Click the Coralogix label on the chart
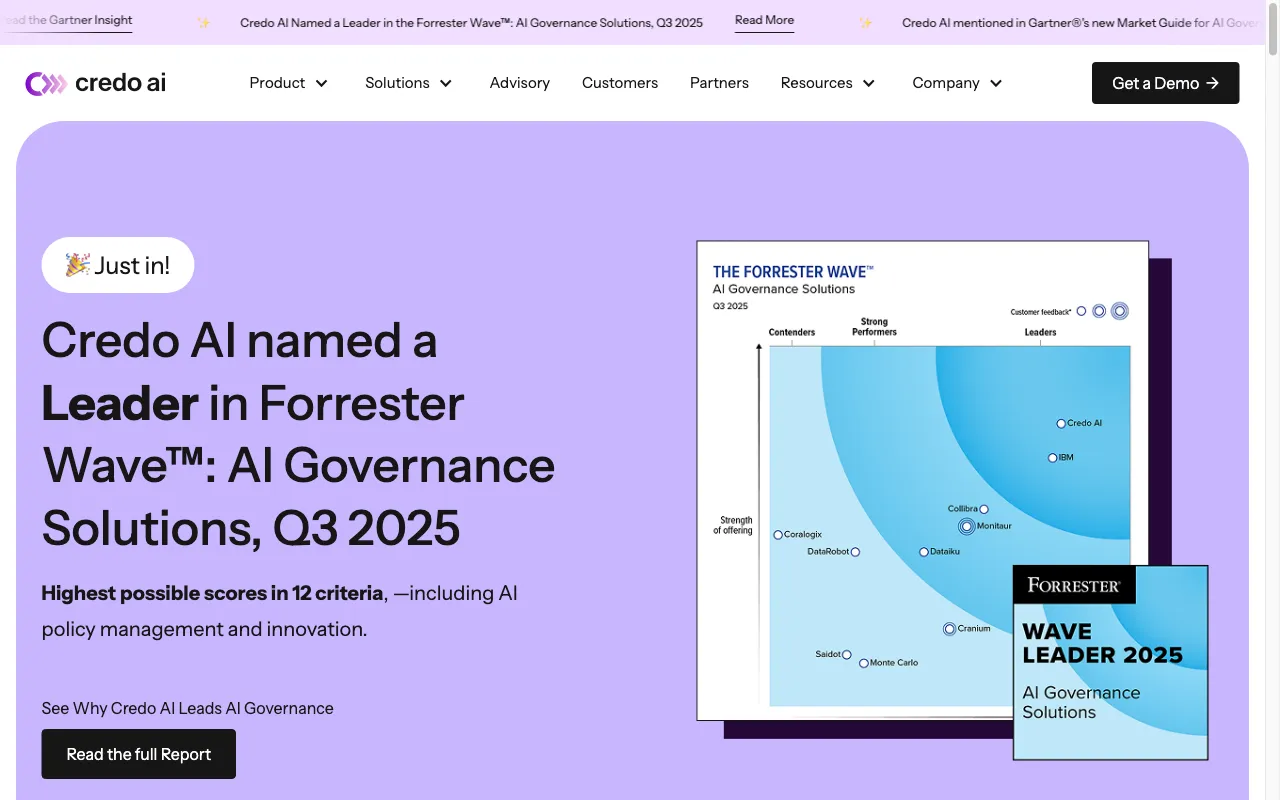 (x=802, y=535)
